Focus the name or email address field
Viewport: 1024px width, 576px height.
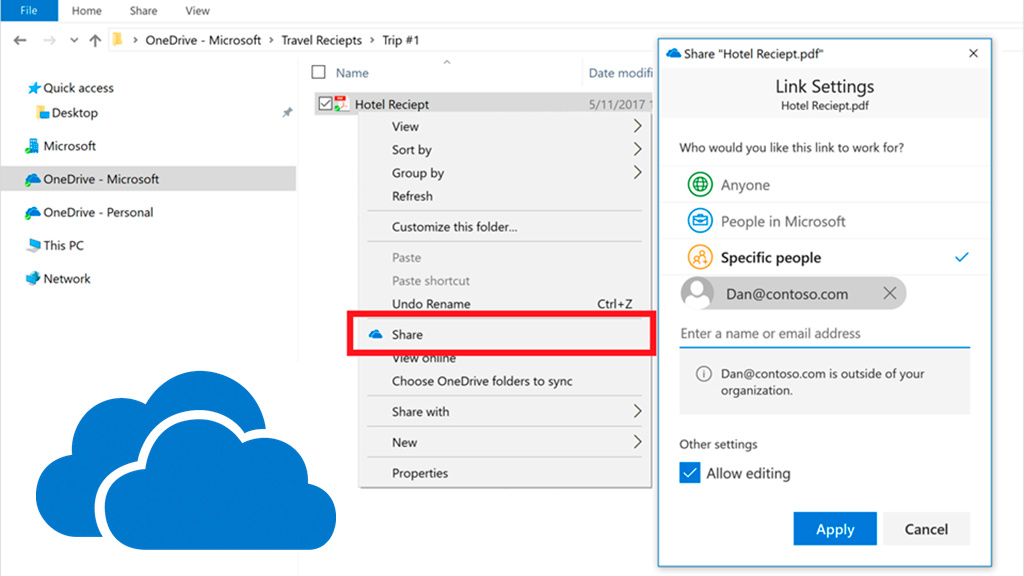tap(825, 334)
